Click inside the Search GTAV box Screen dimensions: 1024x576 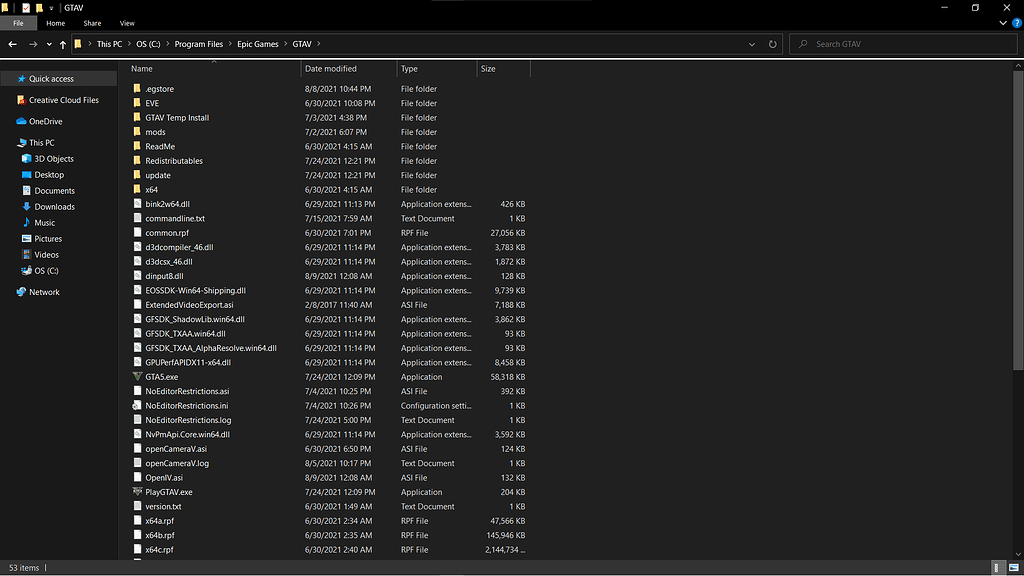(x=900, y=44)
